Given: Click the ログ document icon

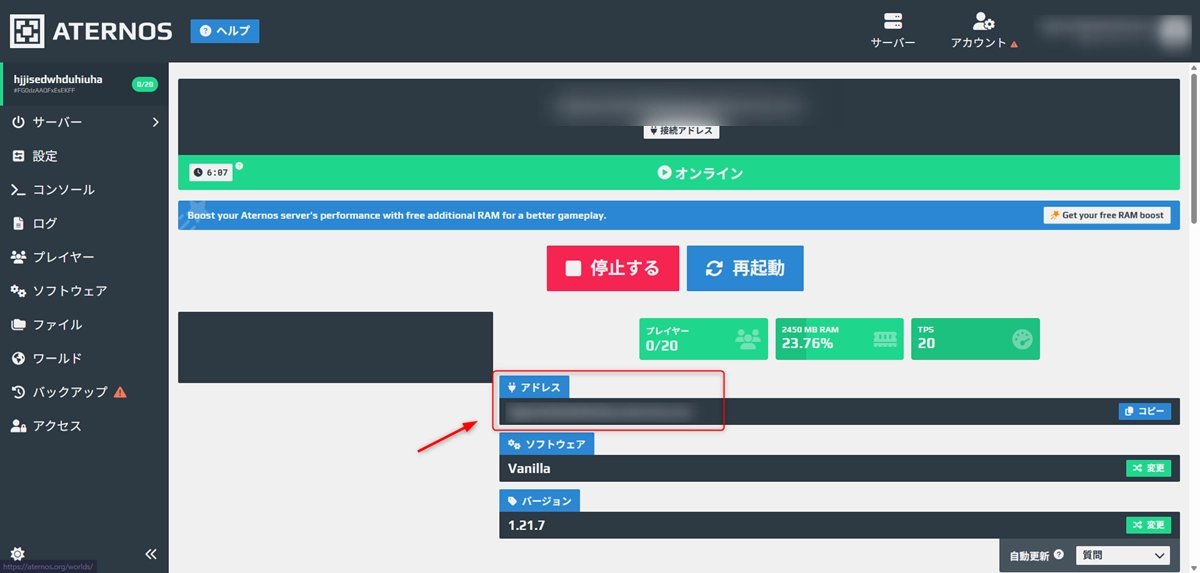Looking at the screenshot, I should [18, 224].
